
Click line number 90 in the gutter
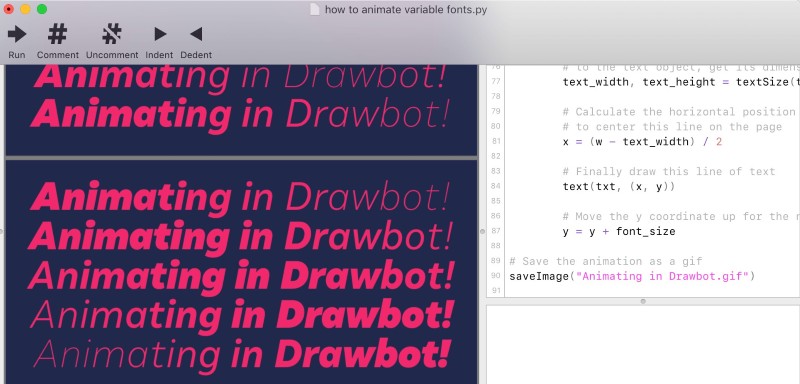point(495,276)
